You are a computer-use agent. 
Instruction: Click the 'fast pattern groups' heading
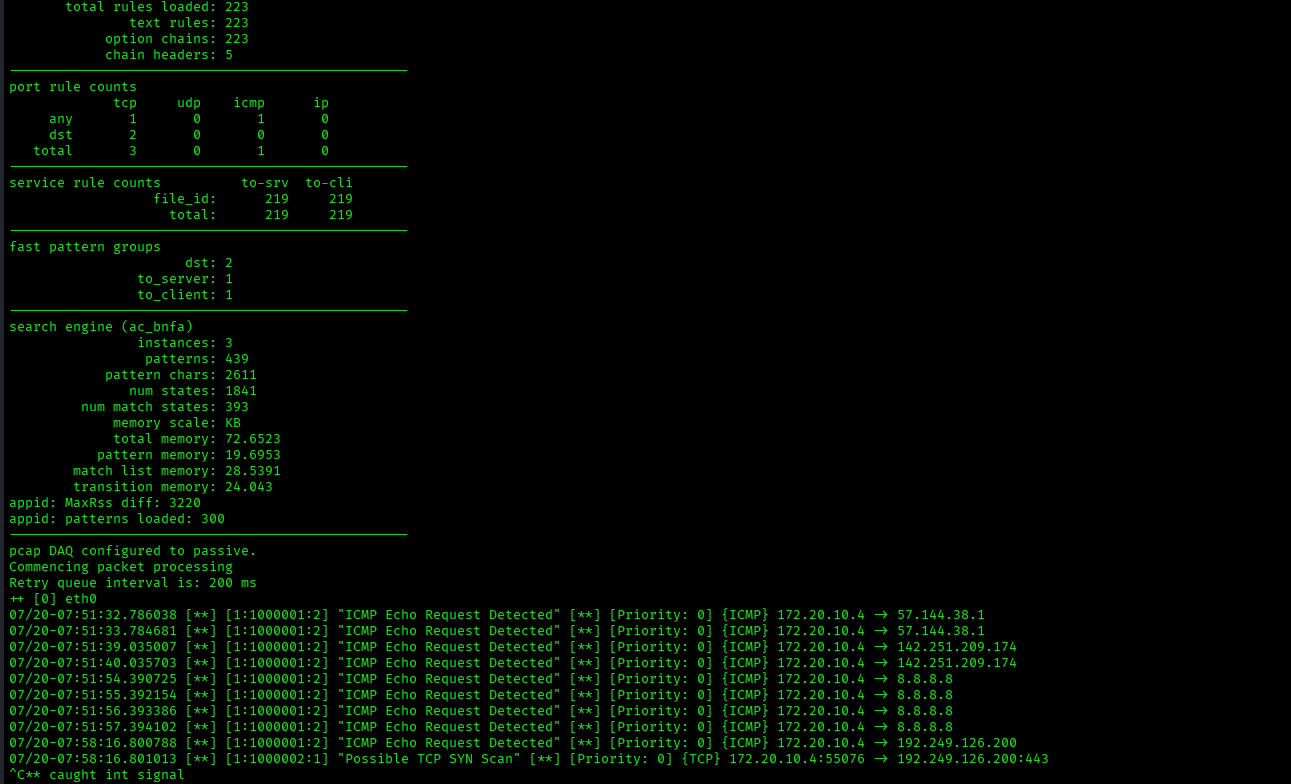85,247
